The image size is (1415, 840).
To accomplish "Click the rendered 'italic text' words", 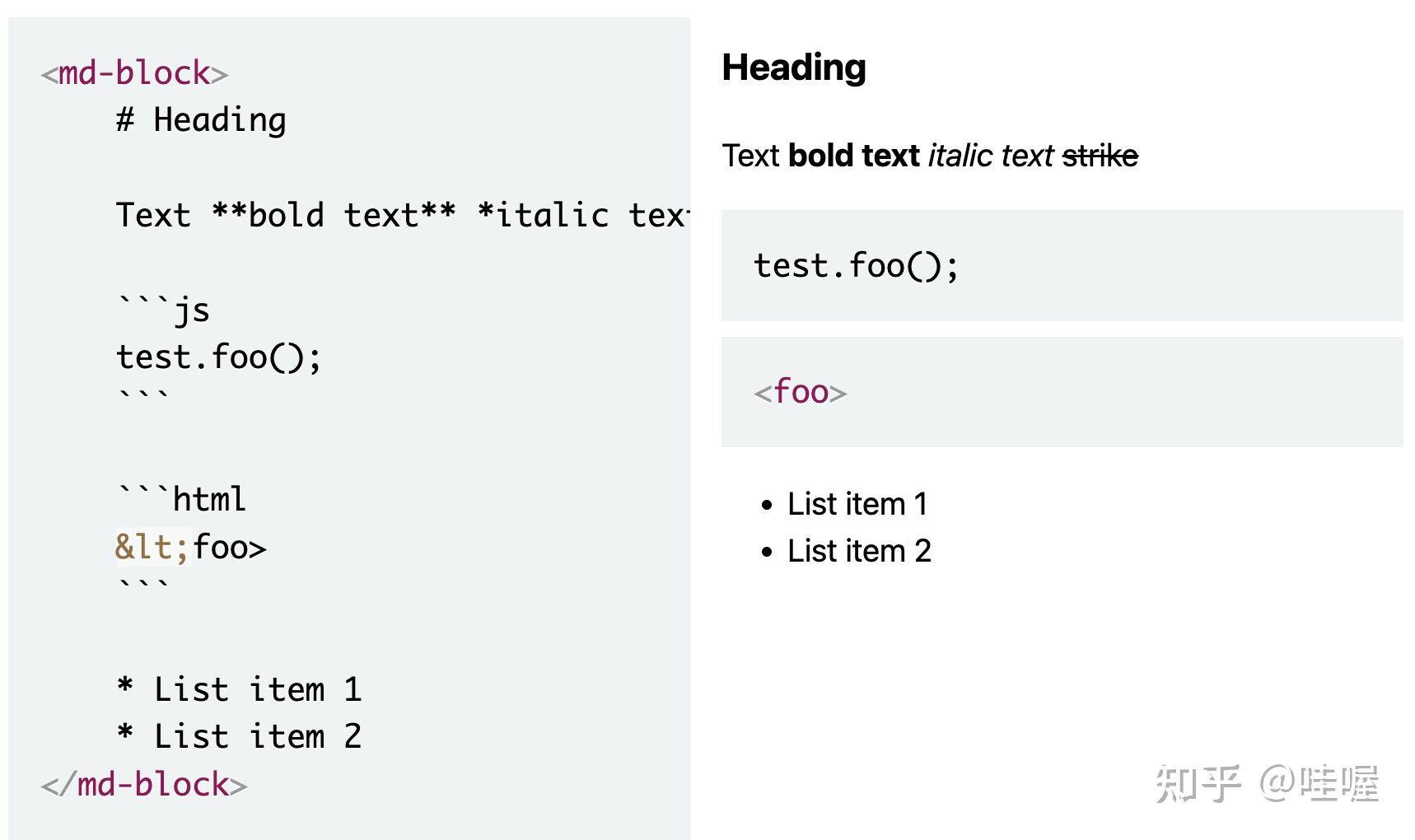I will [991, 155].
